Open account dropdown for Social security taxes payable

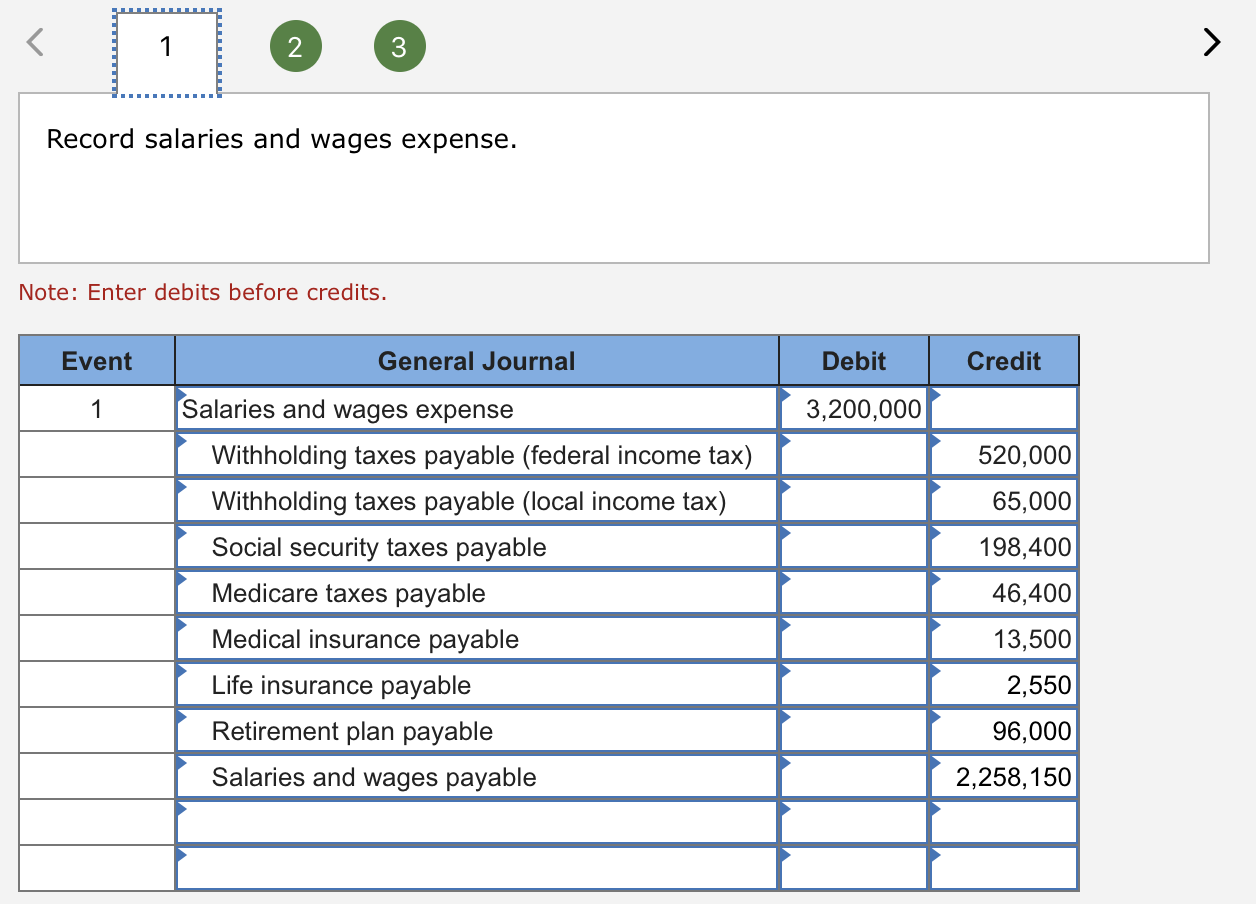tap(477, 547)
